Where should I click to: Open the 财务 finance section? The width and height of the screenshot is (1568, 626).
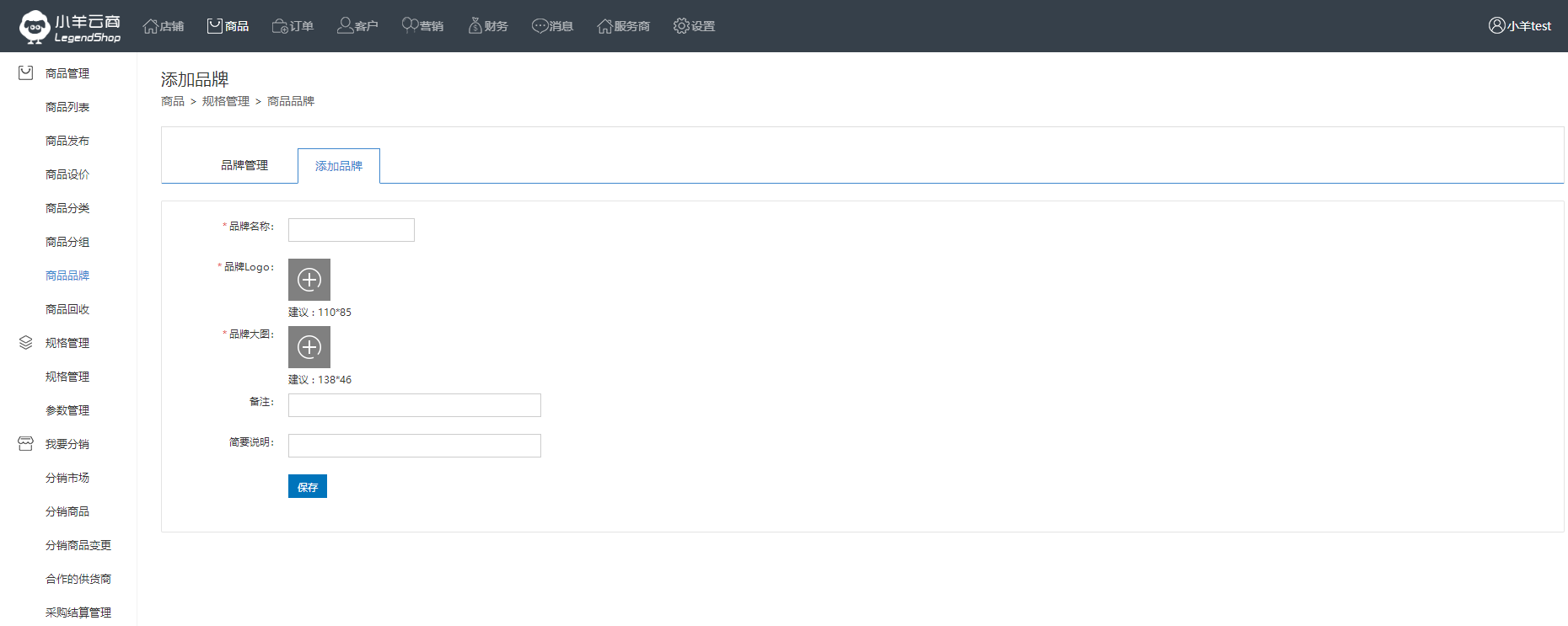(x=488, y=26)
